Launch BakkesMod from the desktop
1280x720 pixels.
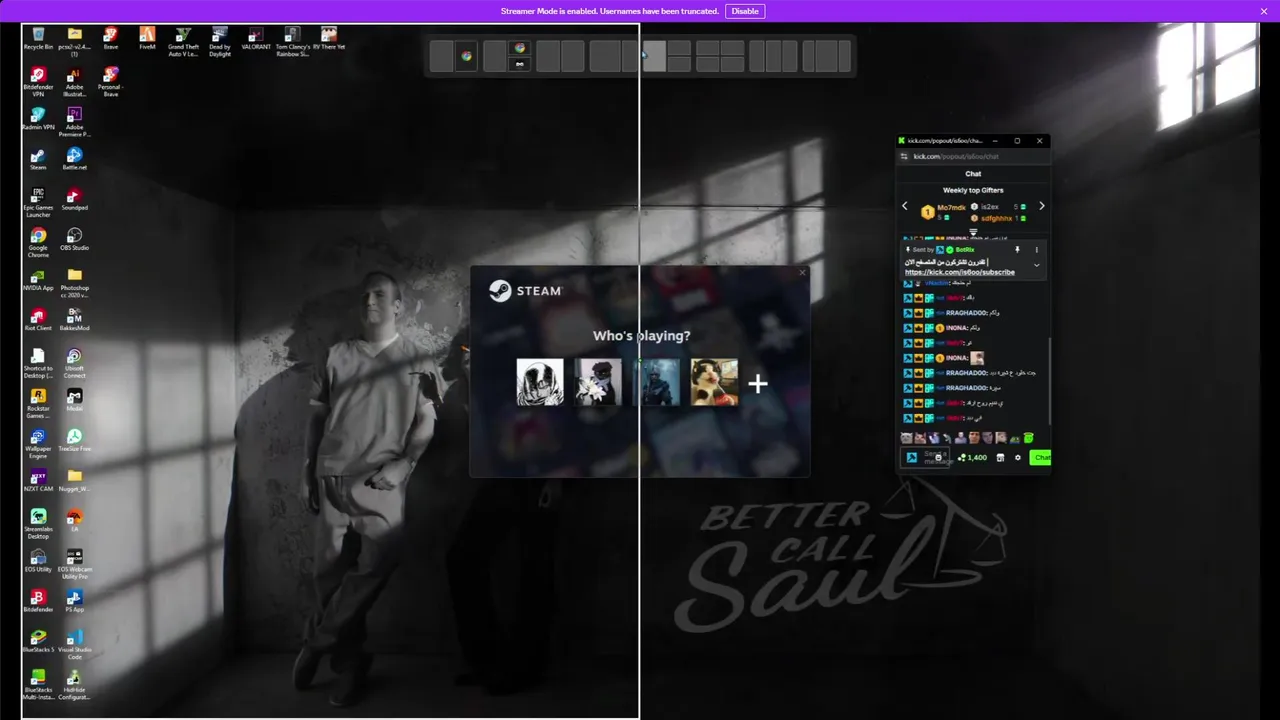tap(74, 320)
